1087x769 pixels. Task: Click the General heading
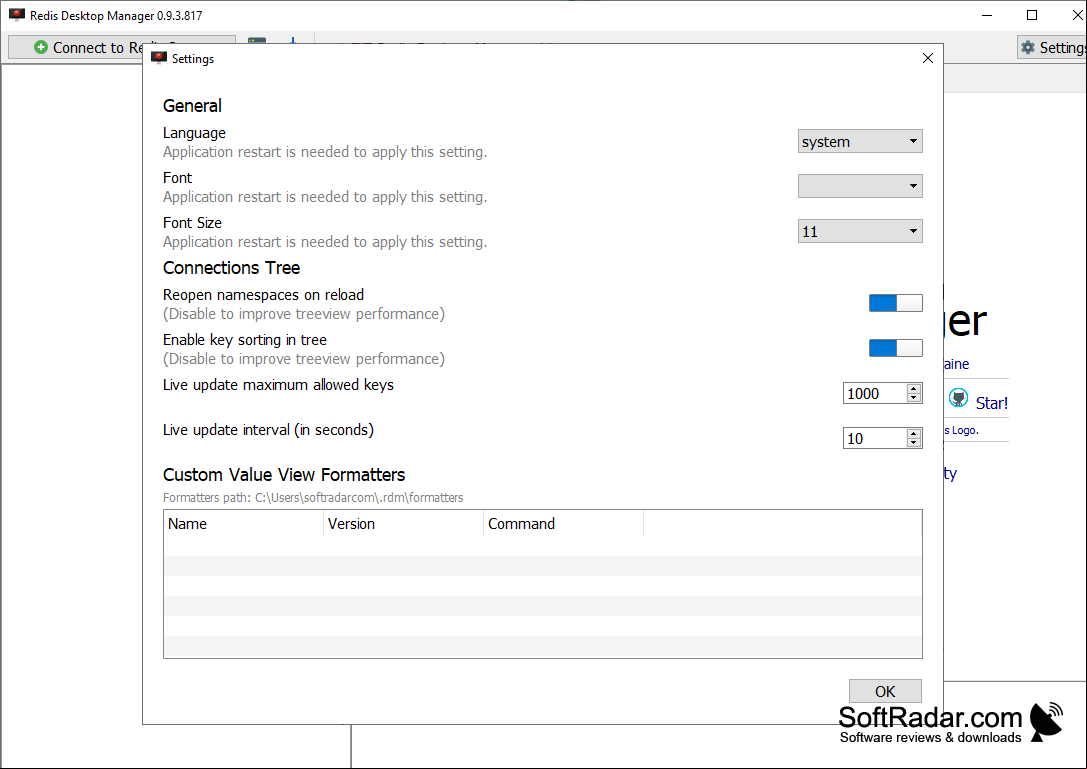(x=193, y=106)
